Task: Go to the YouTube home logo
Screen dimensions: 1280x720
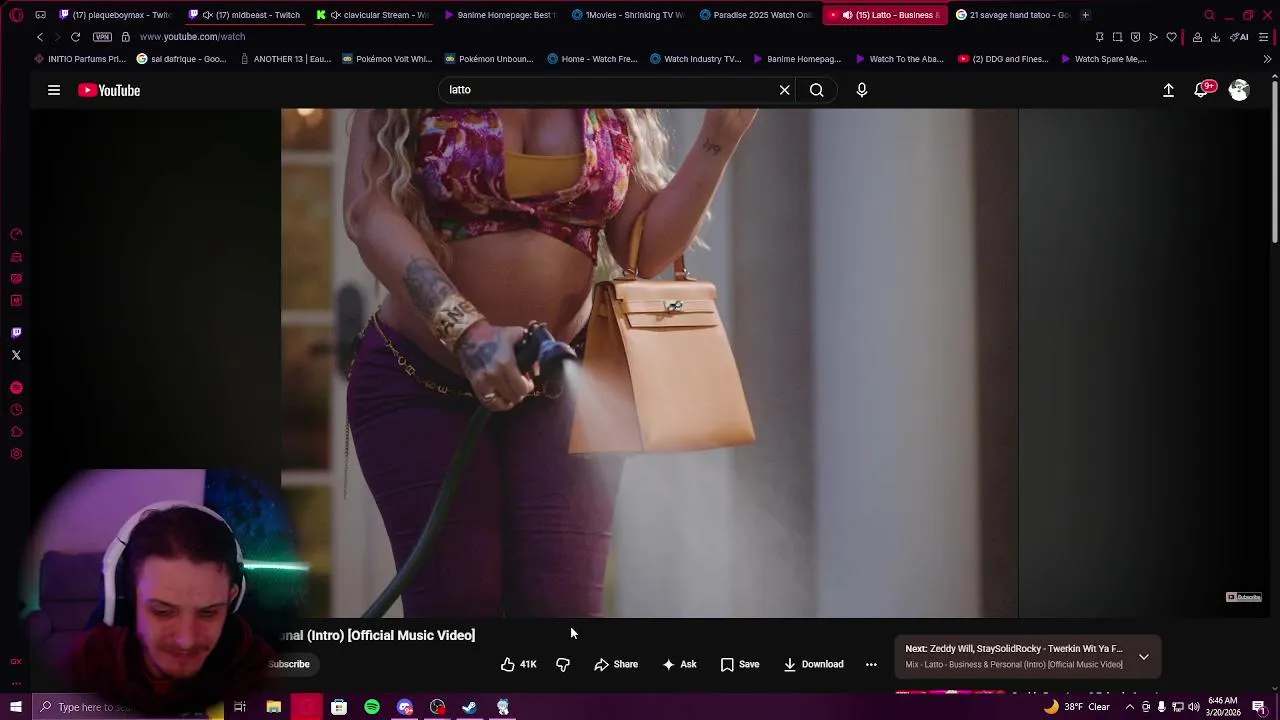Action: click(x=109, y=90)
